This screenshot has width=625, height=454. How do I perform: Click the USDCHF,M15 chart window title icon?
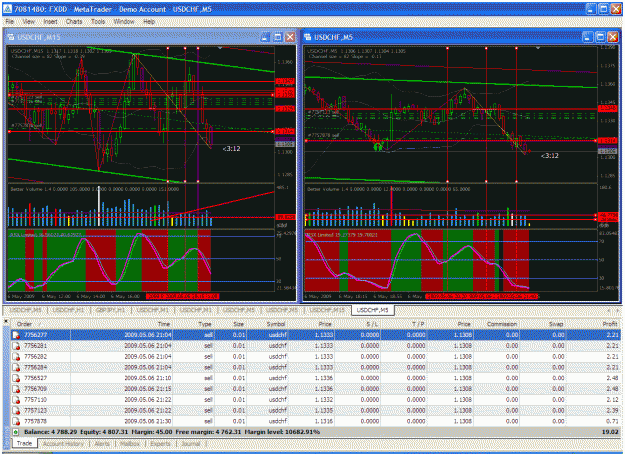[11, 37]
